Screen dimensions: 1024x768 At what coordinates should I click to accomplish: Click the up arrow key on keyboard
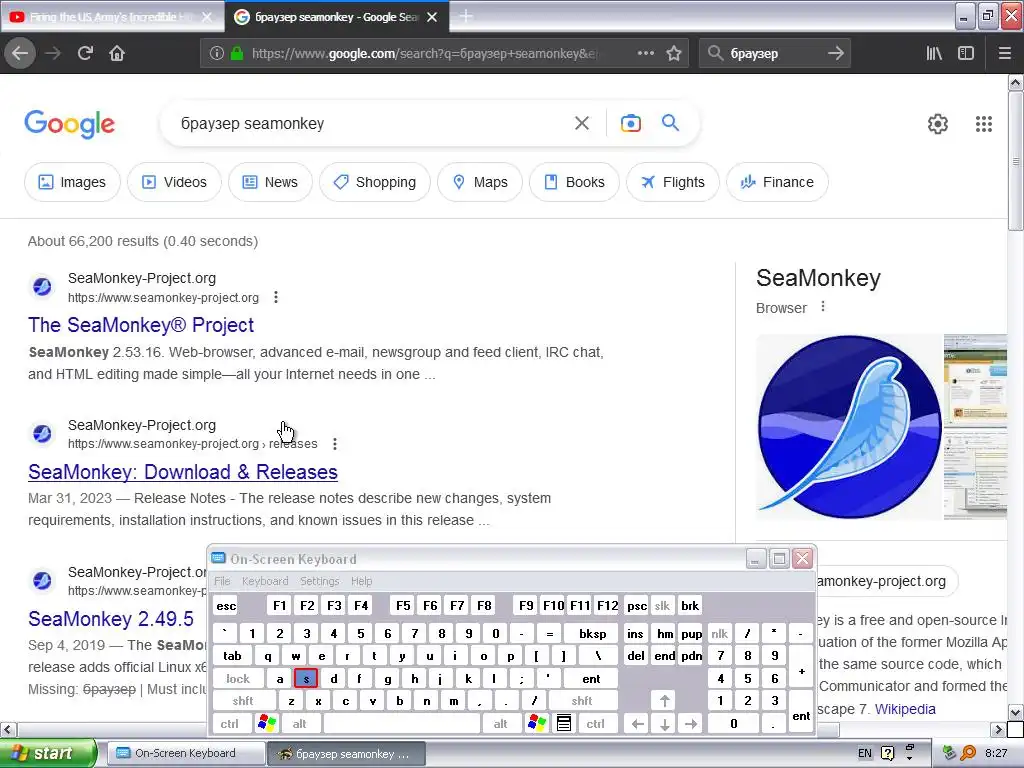[664, 701]
